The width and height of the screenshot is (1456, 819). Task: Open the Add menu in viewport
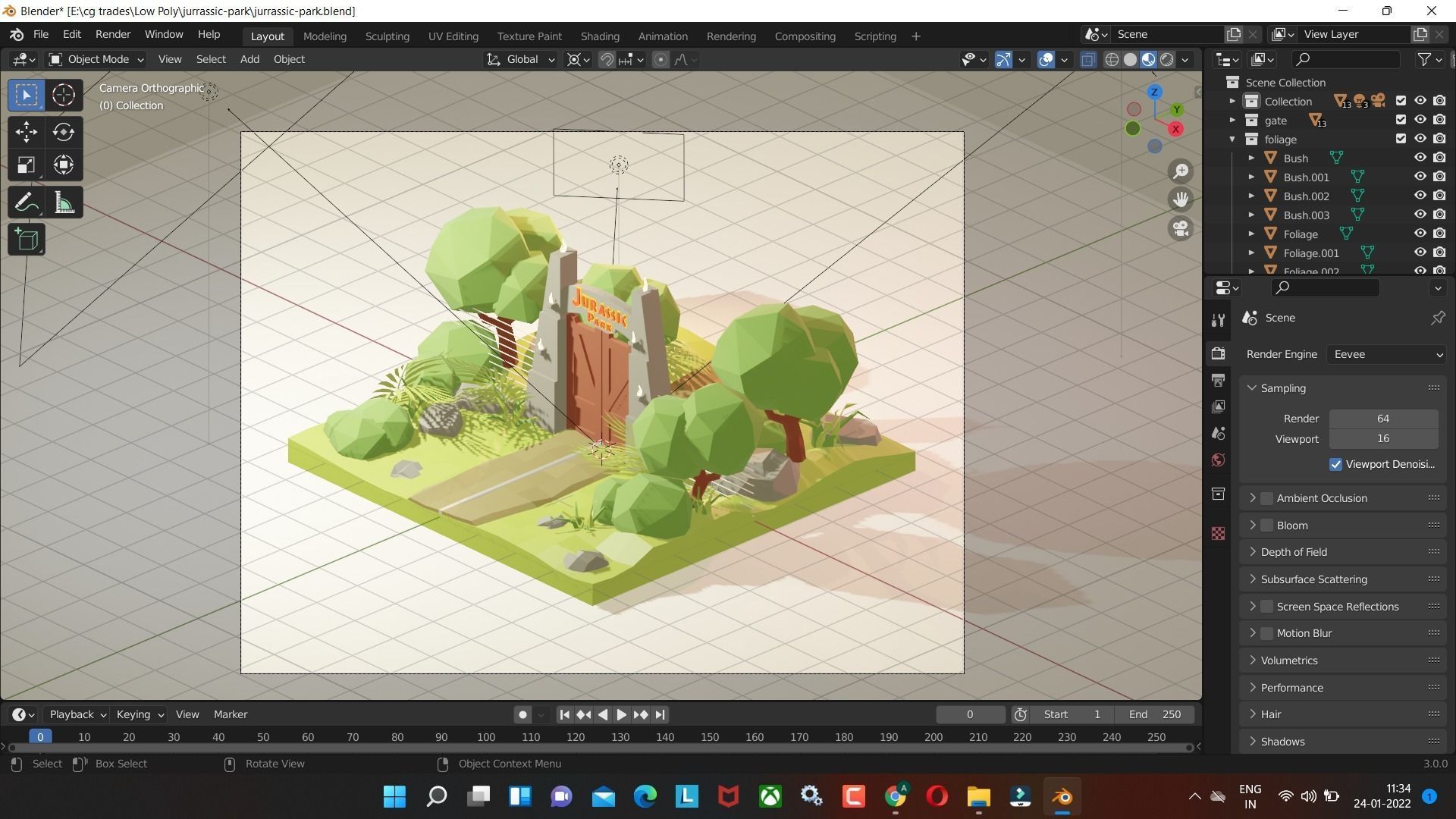pos(249,59)
